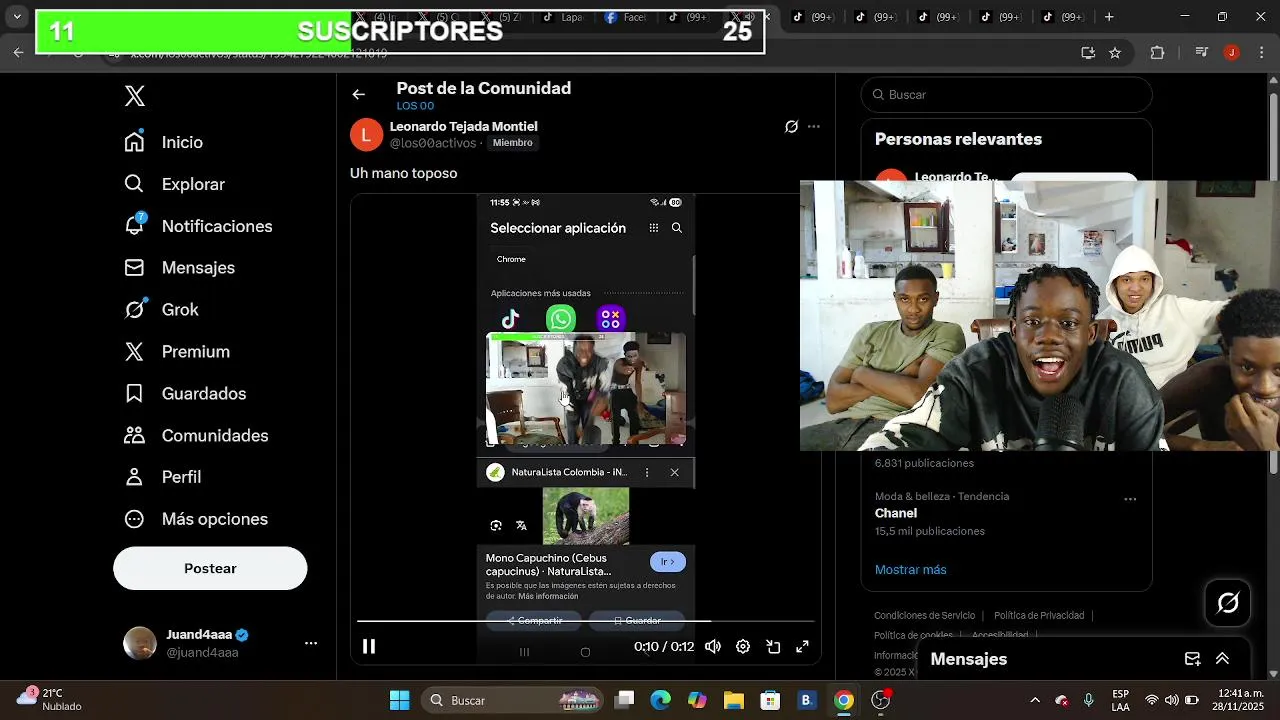Viewport: 1280px width, 720px height.
Task: Click the Postear button
Action: click(210, 568)
